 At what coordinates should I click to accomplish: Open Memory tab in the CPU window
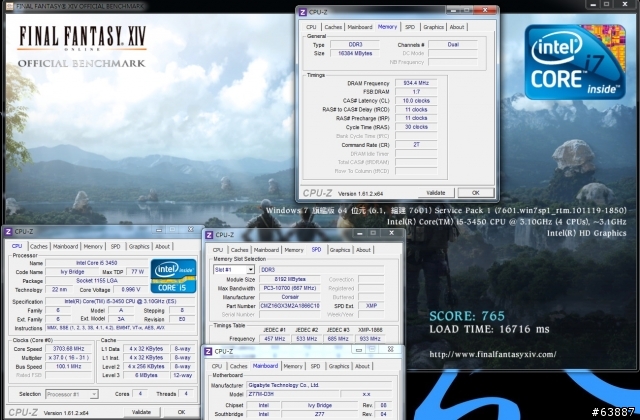(93, 247)
